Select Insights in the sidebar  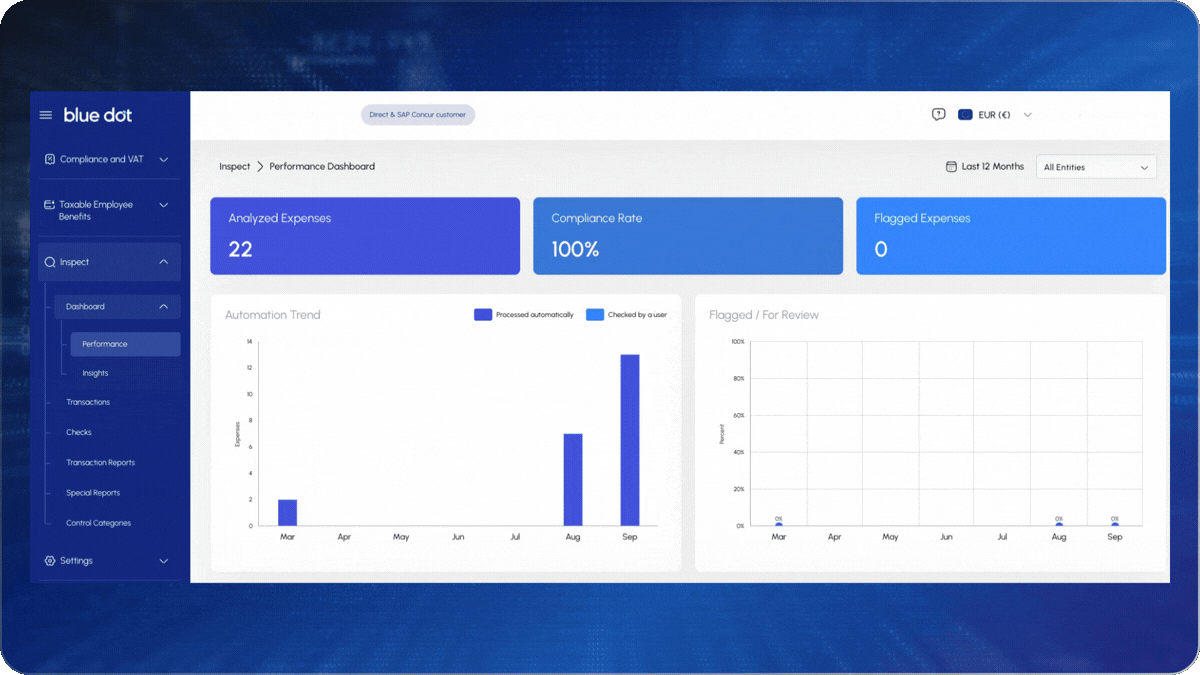(95, 373)
